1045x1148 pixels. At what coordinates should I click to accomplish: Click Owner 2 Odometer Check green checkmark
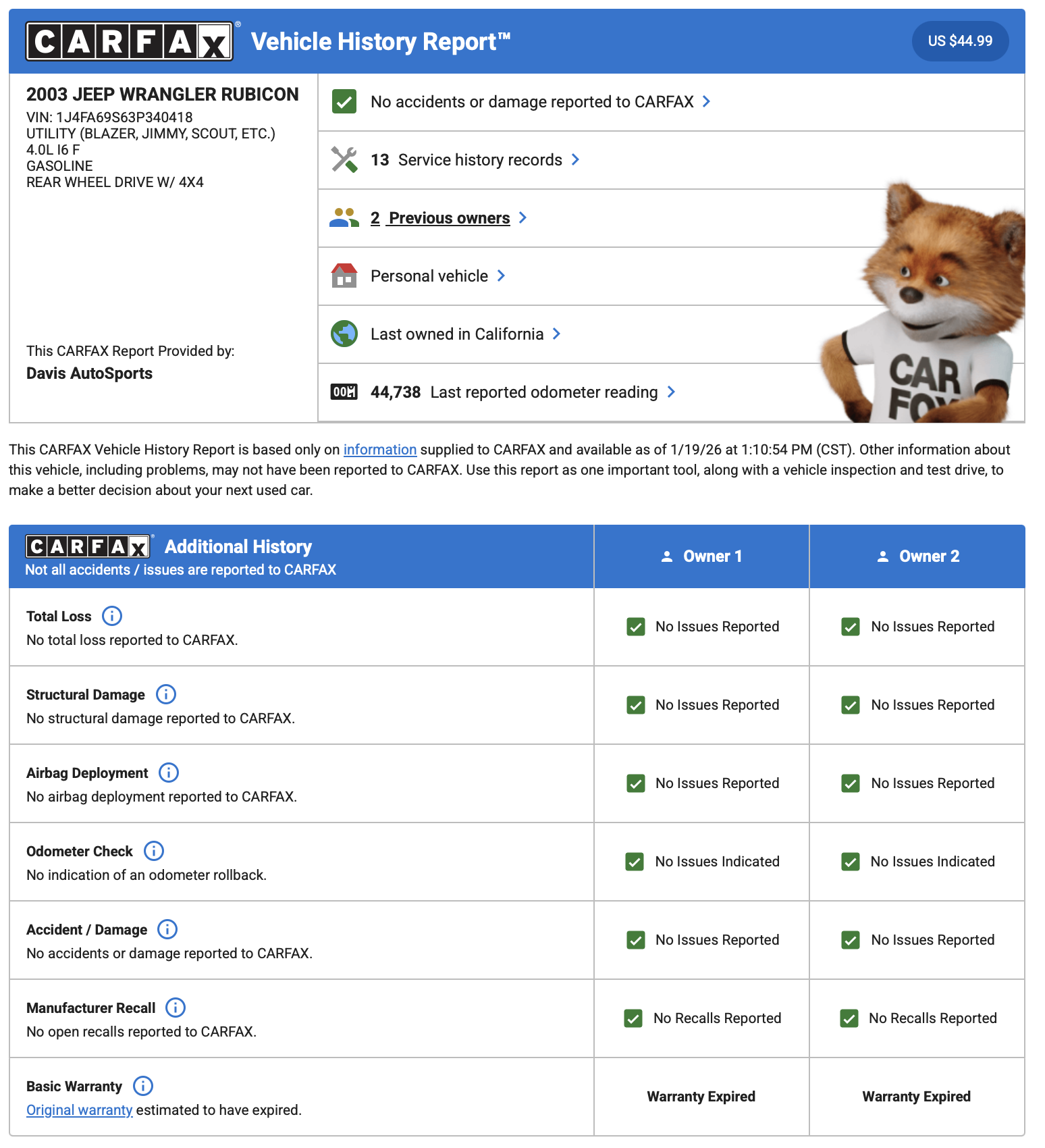point(851,862)
